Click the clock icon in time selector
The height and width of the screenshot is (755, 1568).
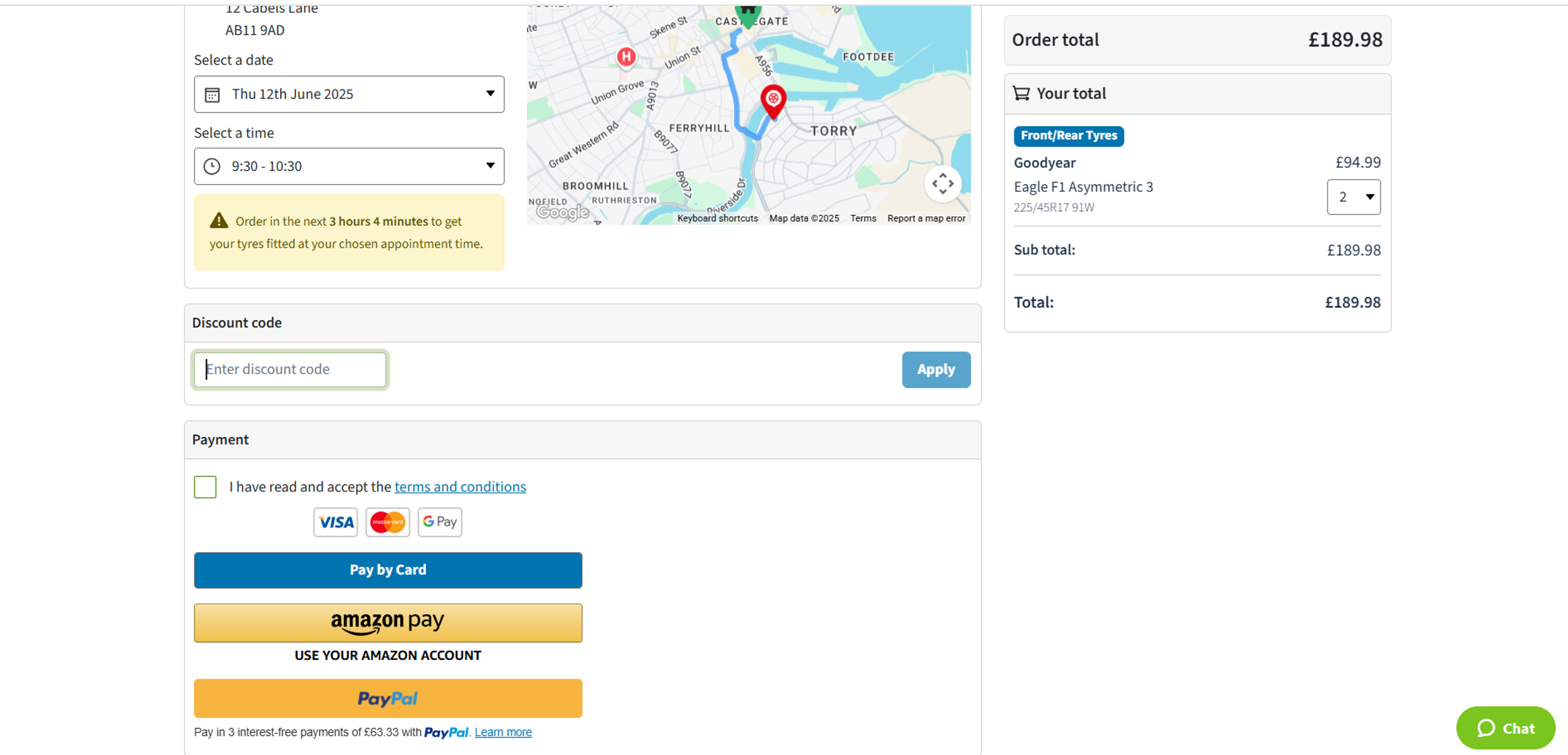(x=212, y=166)
